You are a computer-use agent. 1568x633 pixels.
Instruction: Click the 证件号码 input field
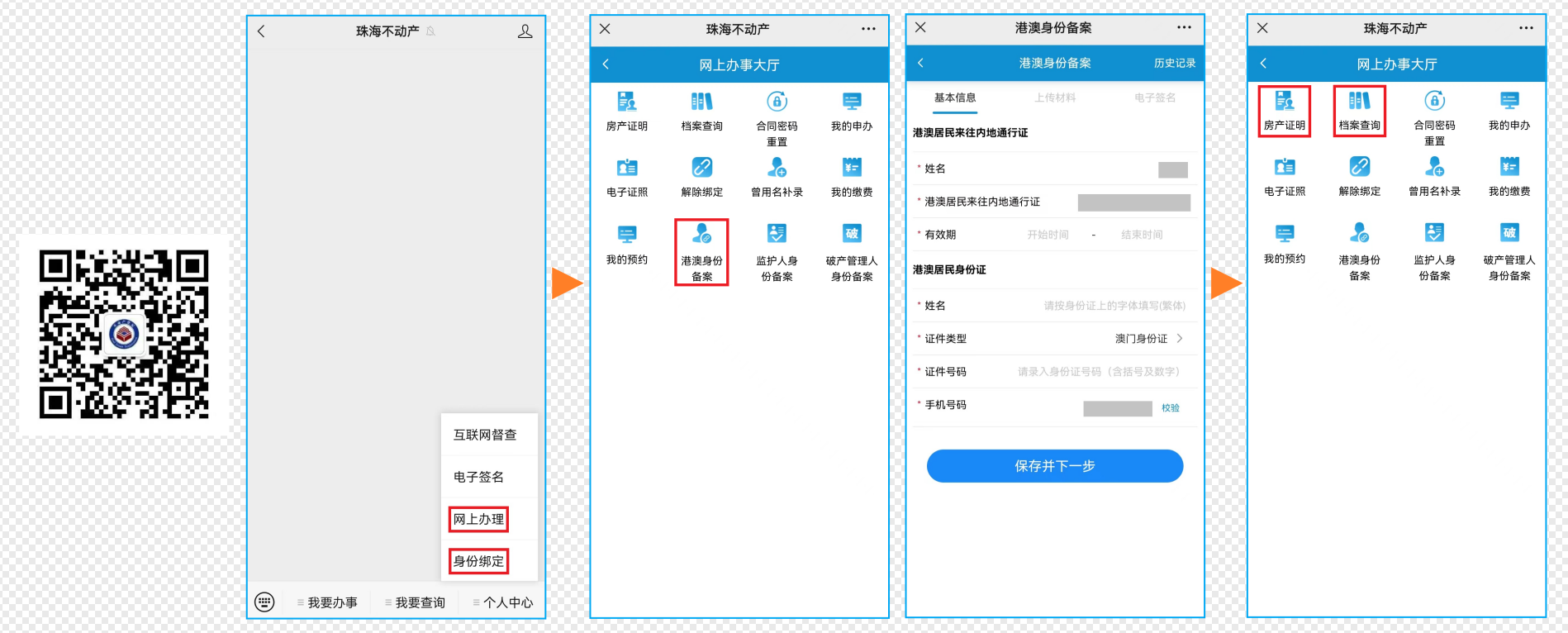[1098, 372]
